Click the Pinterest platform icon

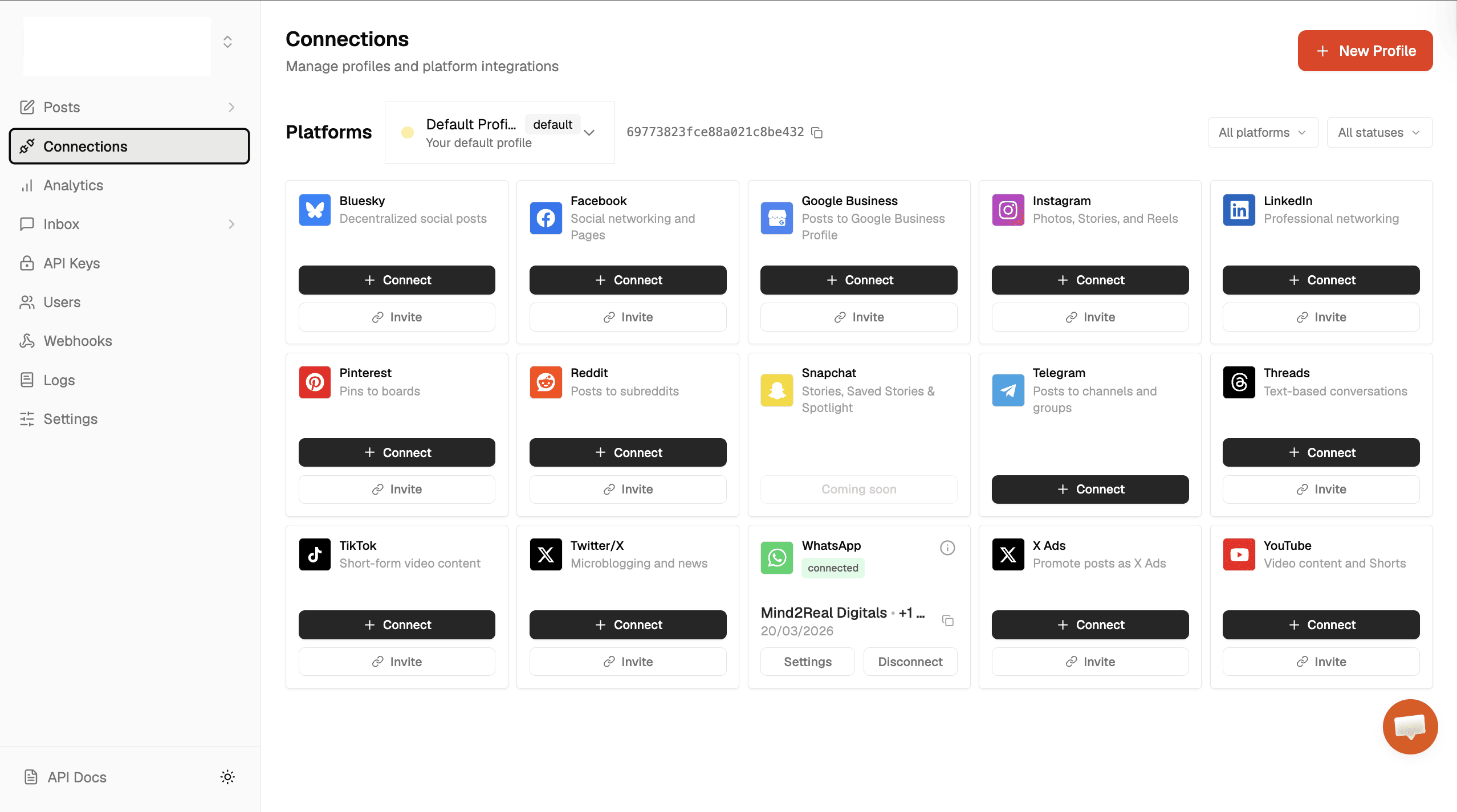pos(315,382)
